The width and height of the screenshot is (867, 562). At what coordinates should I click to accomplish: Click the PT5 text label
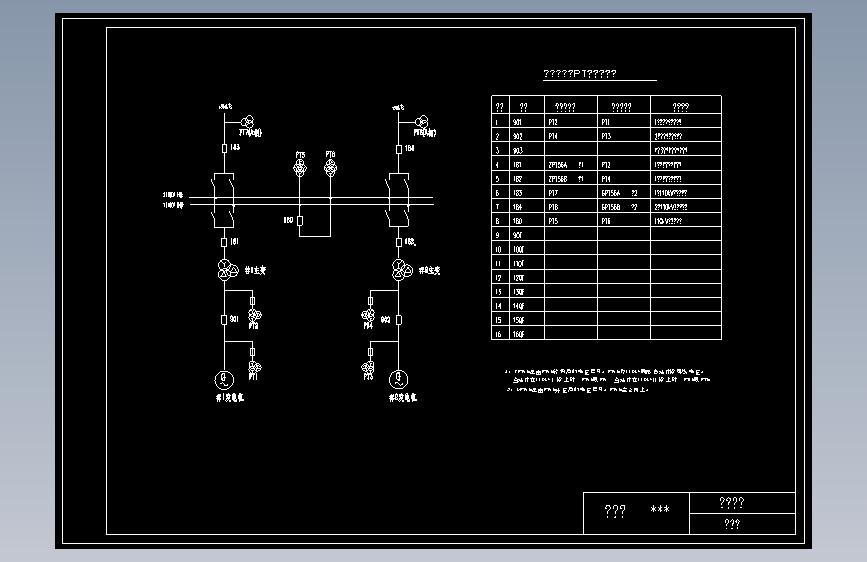click(300, 155)
